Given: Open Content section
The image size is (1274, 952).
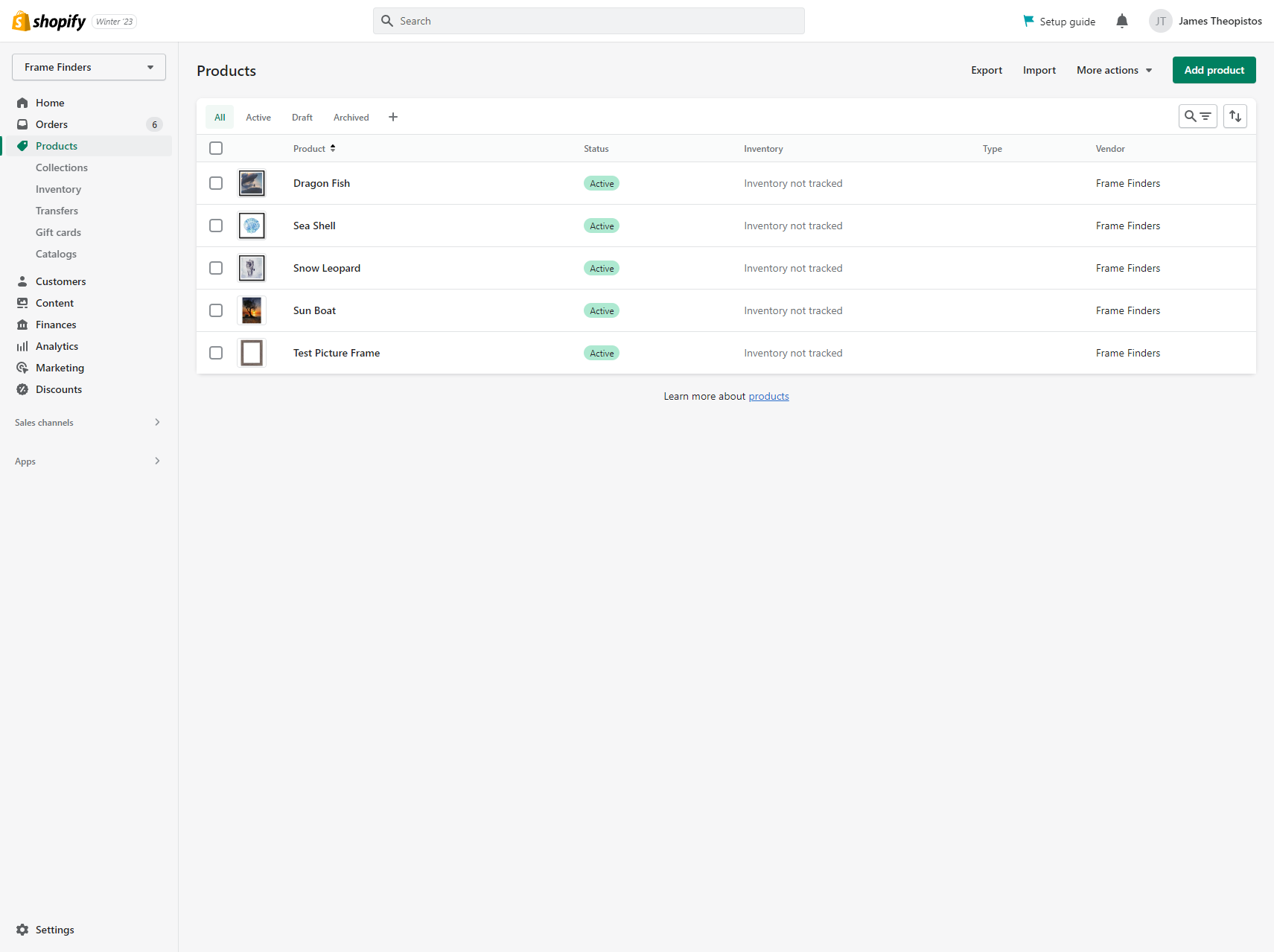Looking at the screenshot, I should 54,303.
